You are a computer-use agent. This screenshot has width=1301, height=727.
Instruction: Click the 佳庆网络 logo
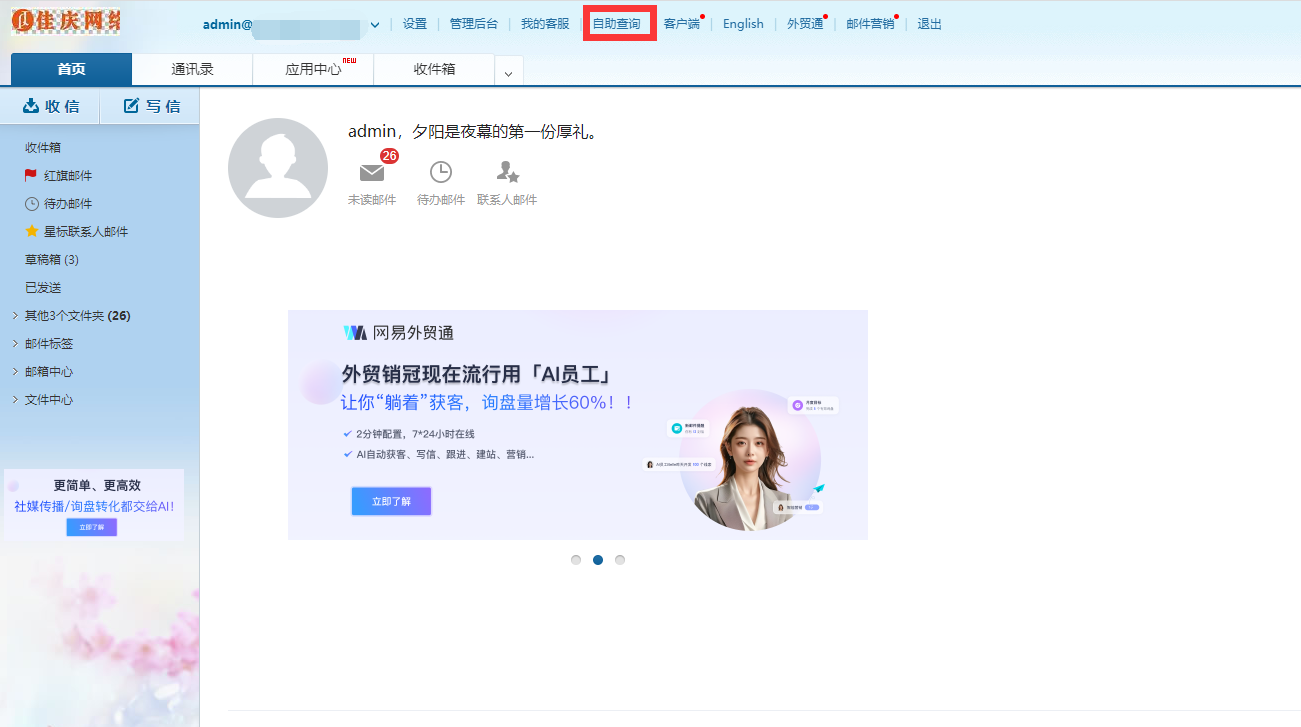pyautogui.click(x=65, y=21)
